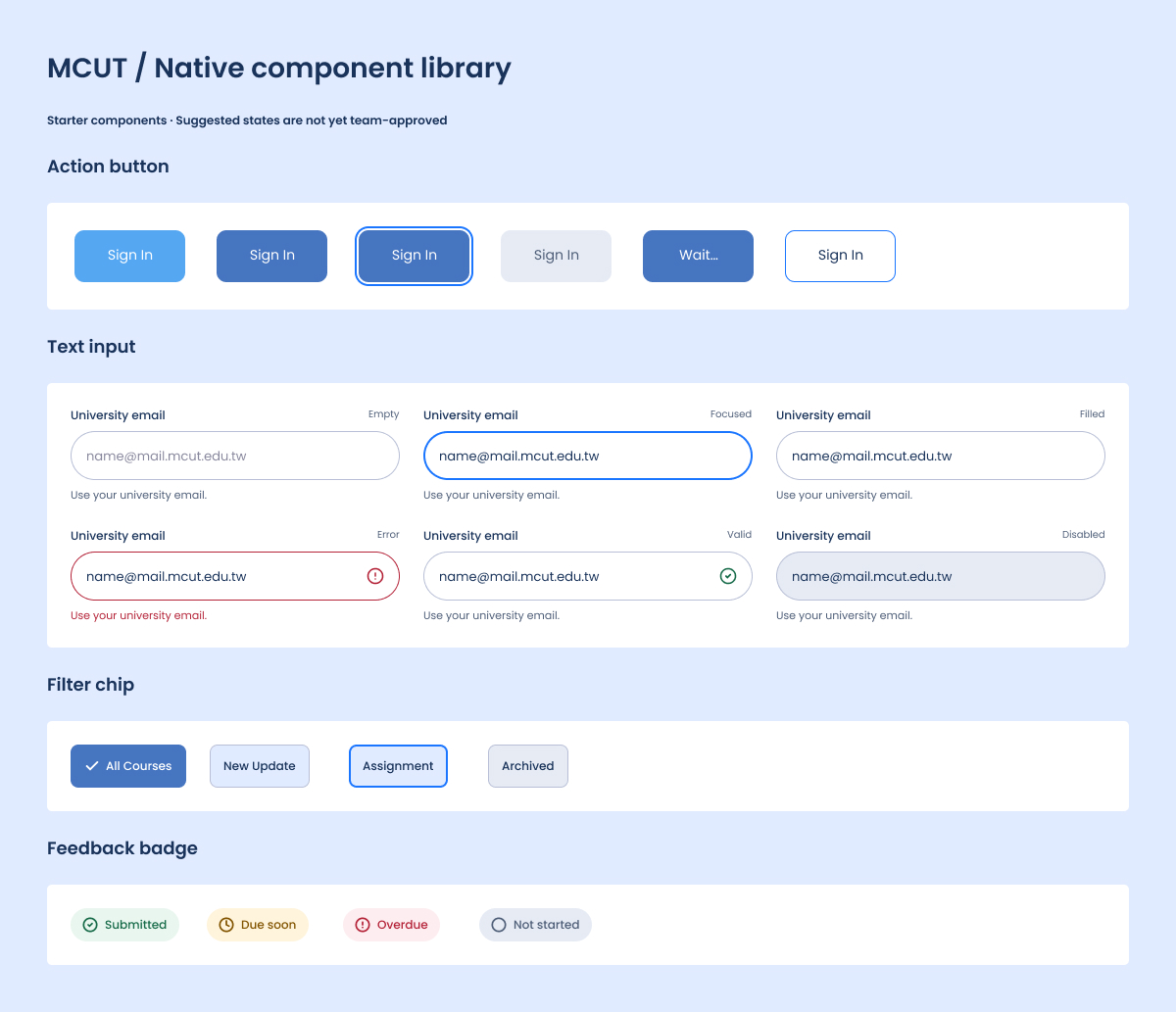The width and height of the screenshot is (1176, 1012).
Task: Click the check-circle icon in Submitted badge
Action: pyautogui.click(x=90, y=925)
